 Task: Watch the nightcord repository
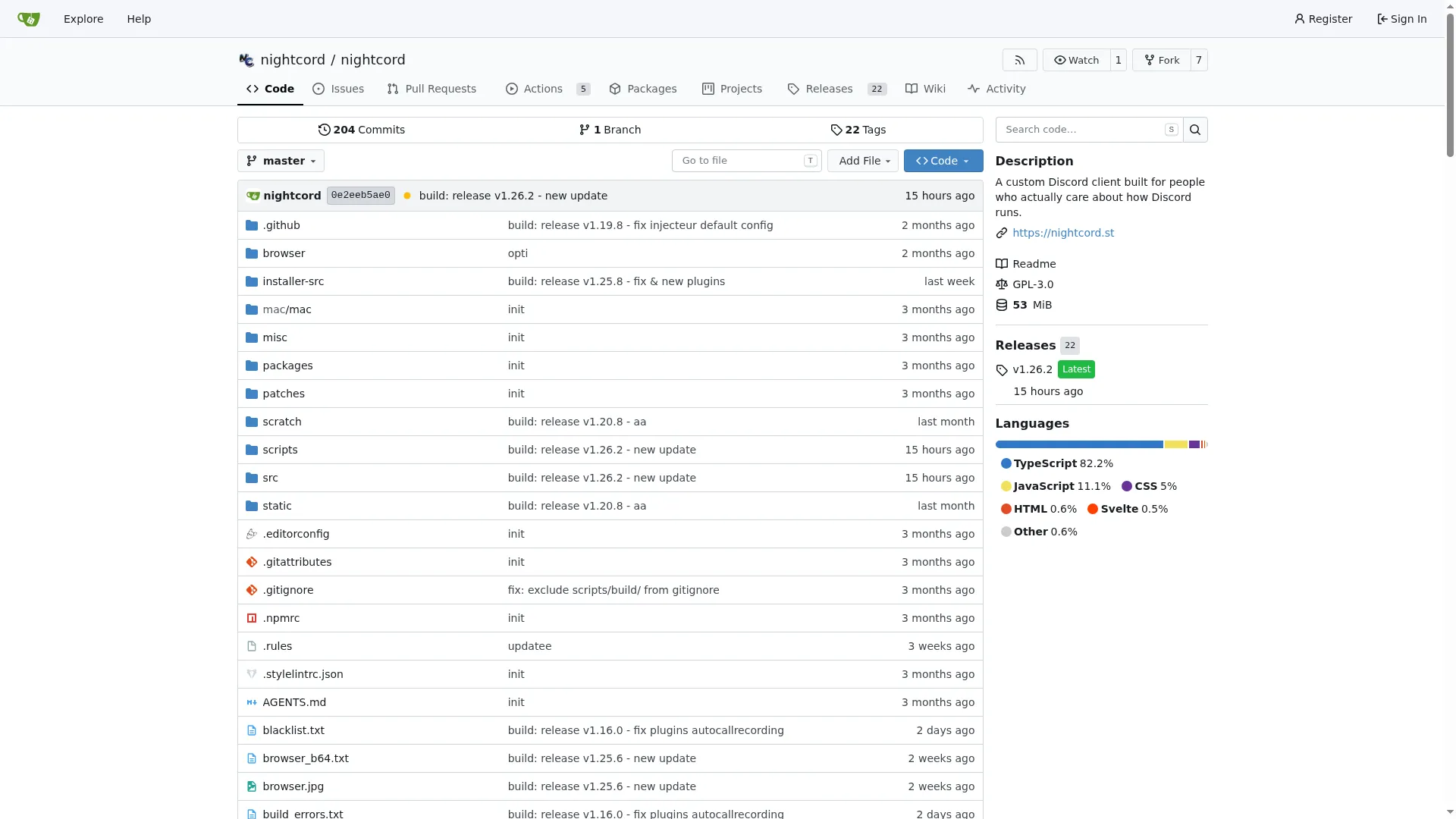(x=1077, y=60)
